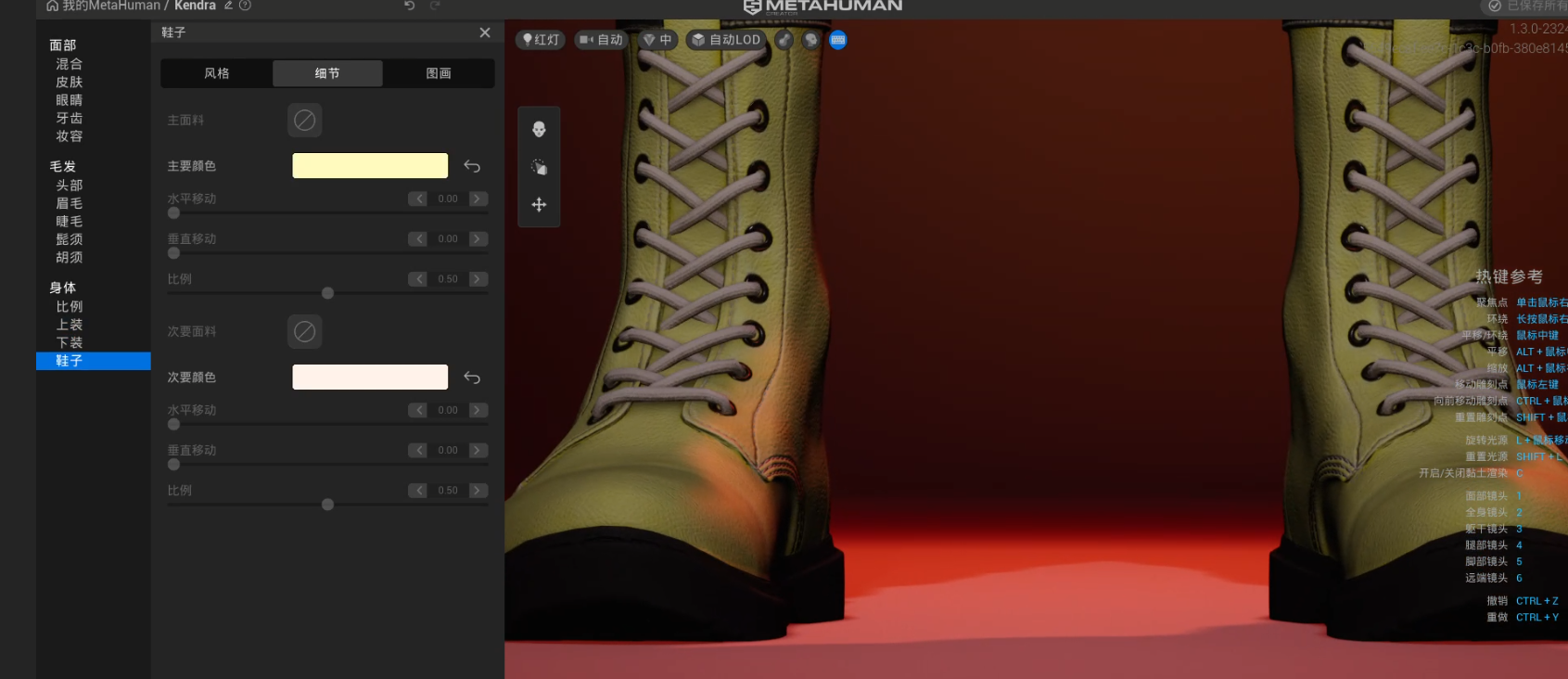Select the face blend head tool

pos(539,129)
